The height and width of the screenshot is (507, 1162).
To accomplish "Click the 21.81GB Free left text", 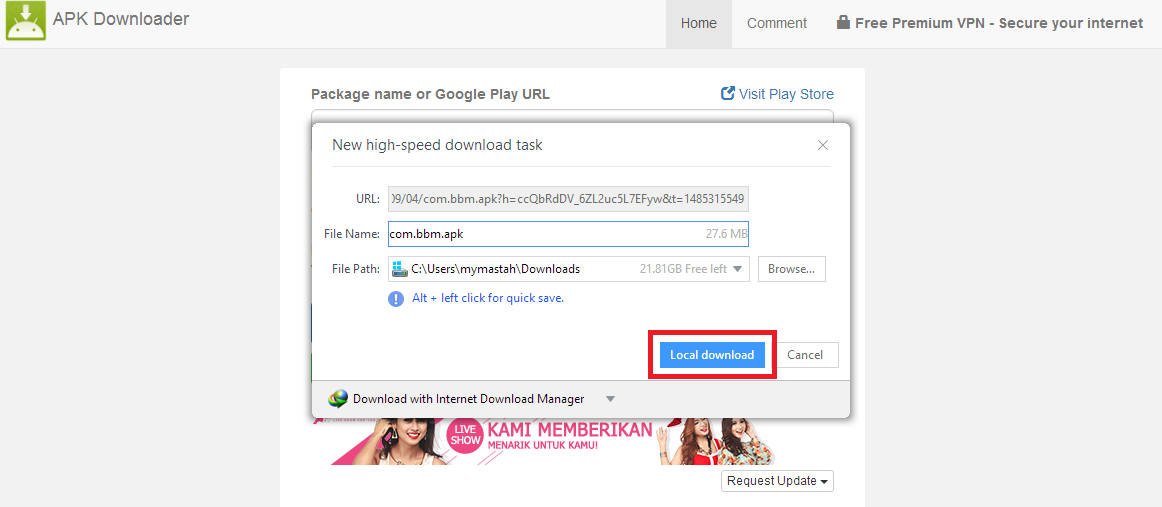I will coord(683,269).
